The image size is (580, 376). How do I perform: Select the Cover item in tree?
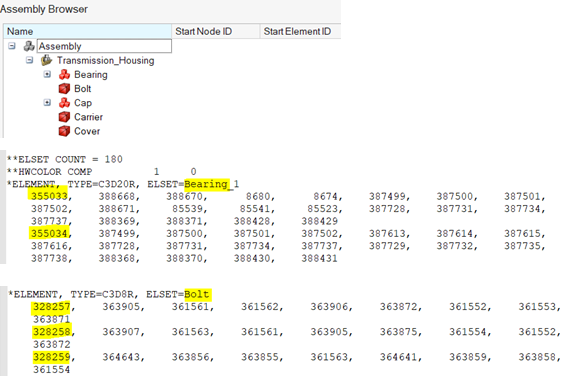(87, 131)
